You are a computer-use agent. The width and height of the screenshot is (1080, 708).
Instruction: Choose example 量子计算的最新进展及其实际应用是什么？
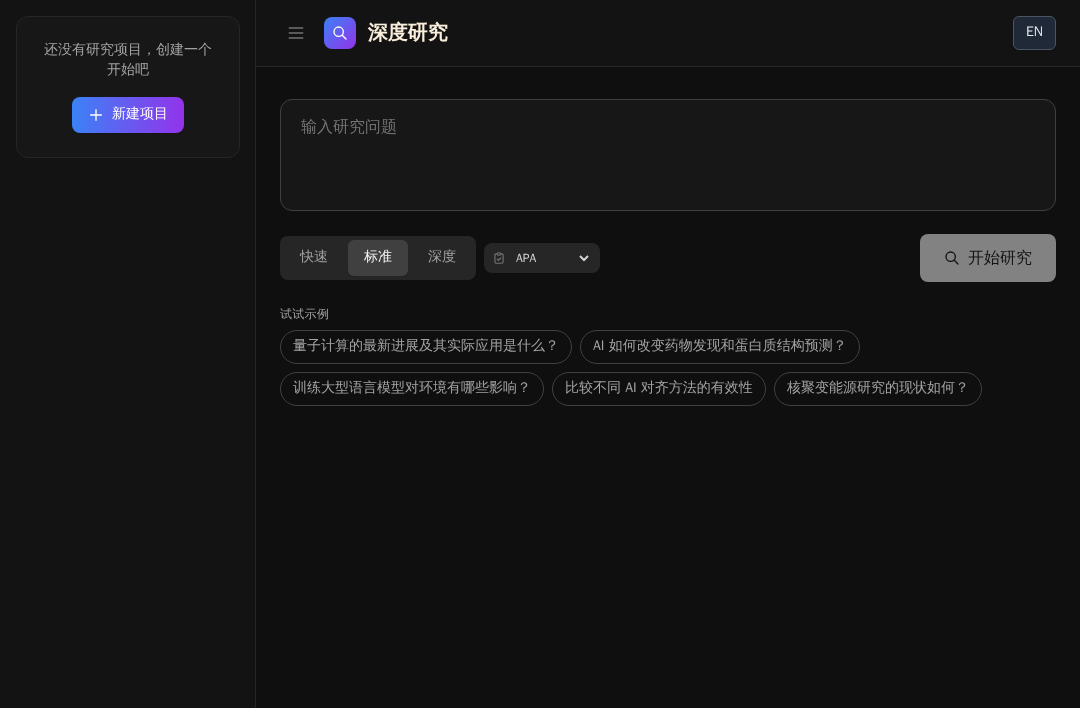[426, 346]
